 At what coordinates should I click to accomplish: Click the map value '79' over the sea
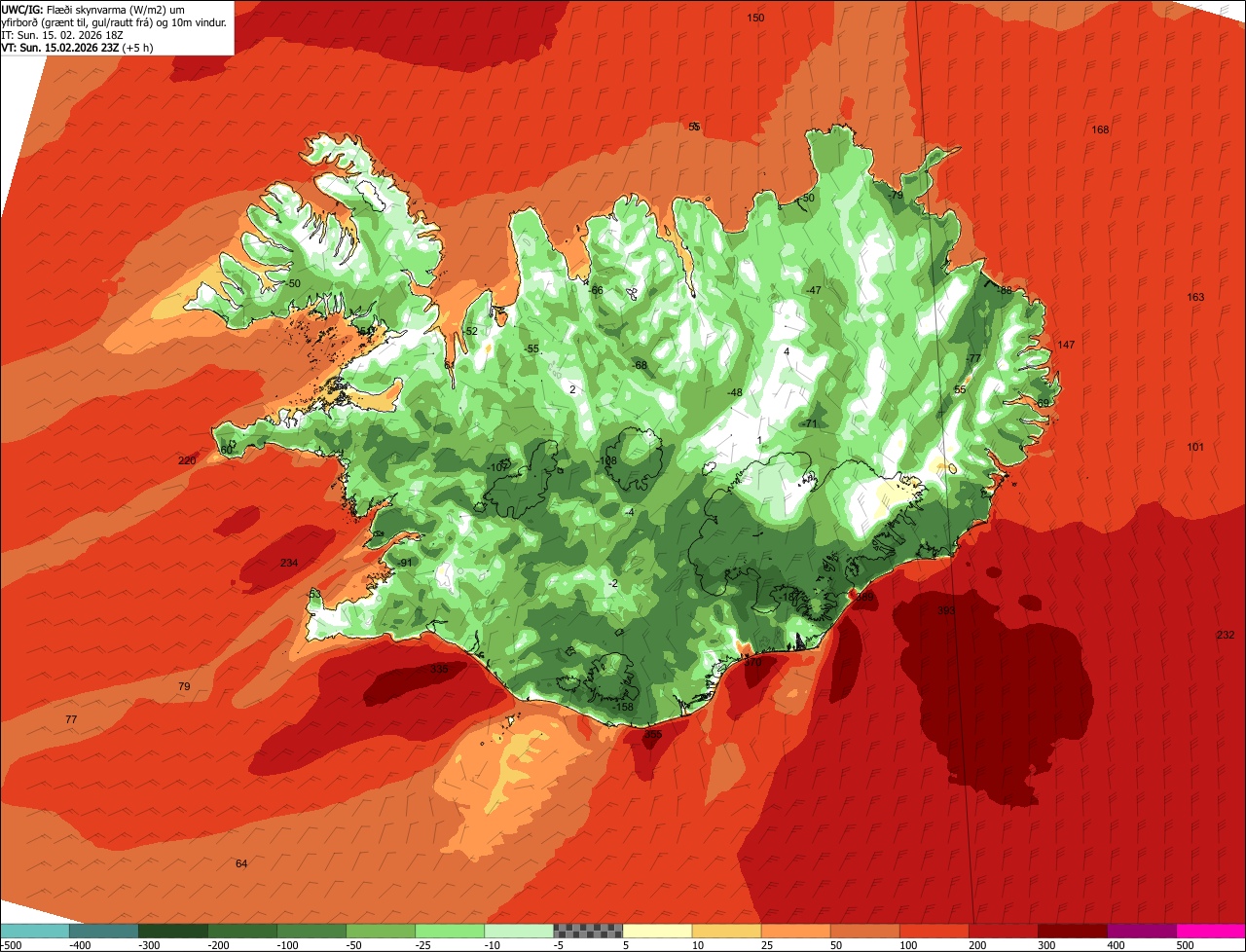pos(184,686)
